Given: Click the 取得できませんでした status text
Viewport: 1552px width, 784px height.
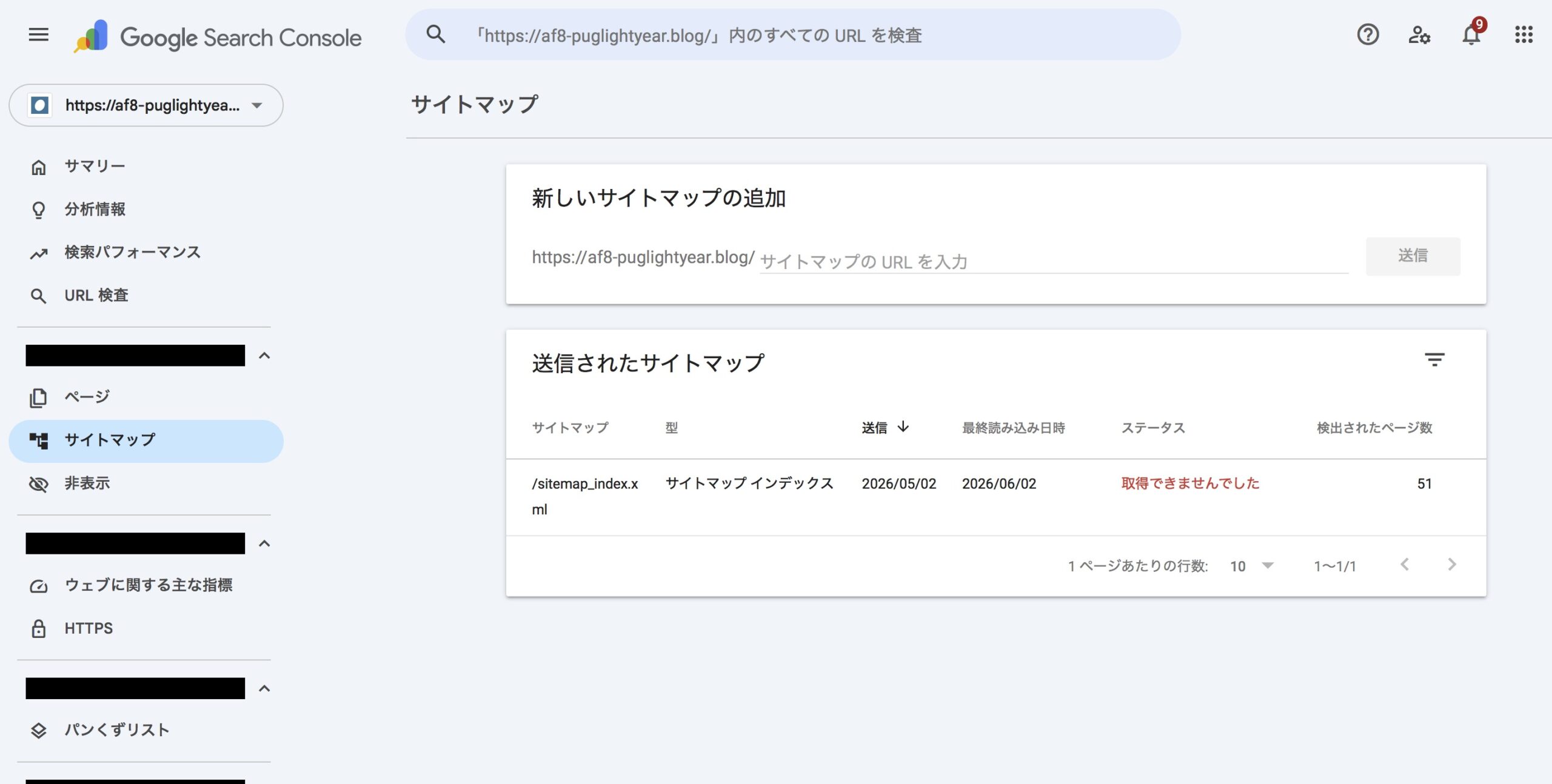Looking at the screenshot, I should (1190, 483).
